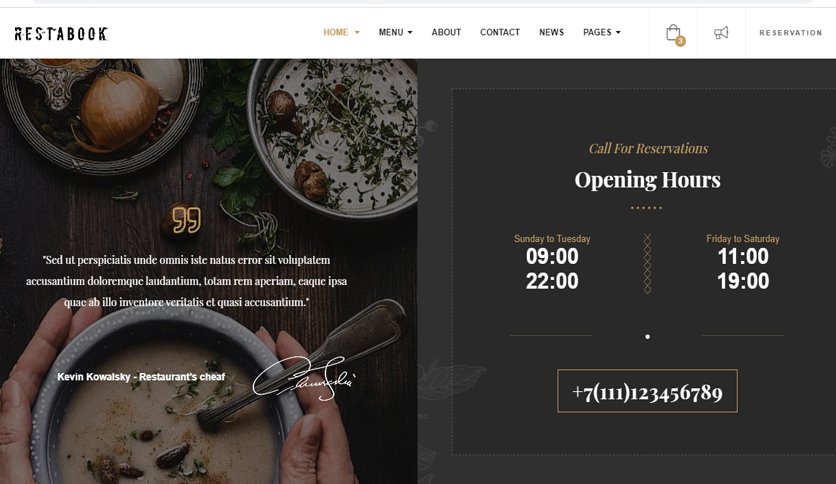
Task: Click the golden quotation marks icon
Action: pyautogui.click(x=187, y=220)
